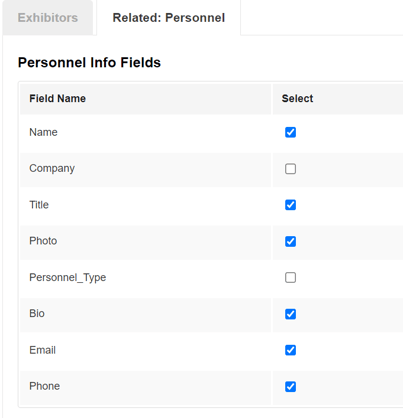Uncheck the Title field checkbox
This screenshot has height=418, width=403.
tap(290, 205)
